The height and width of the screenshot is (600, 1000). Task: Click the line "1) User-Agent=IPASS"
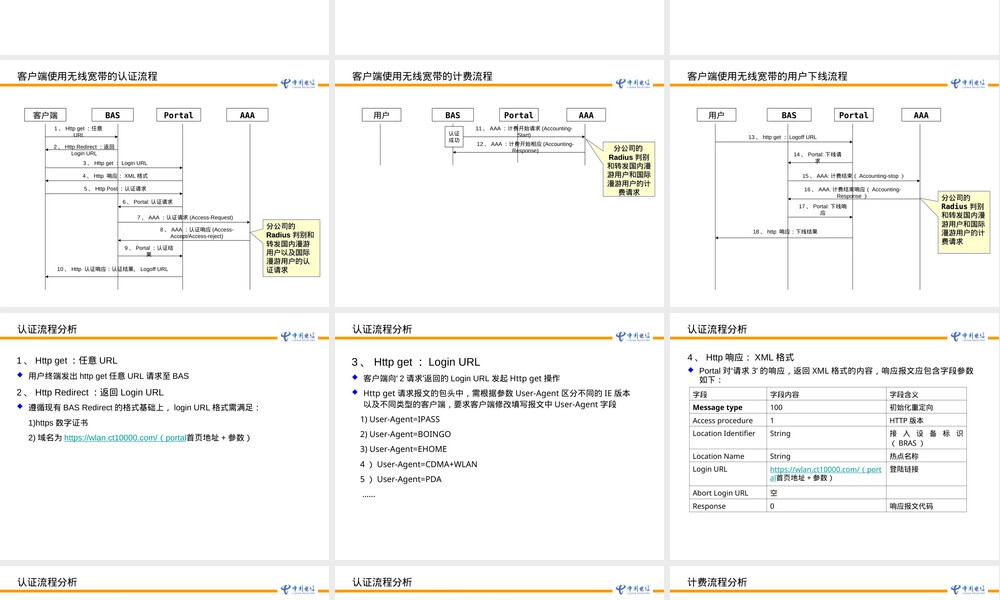pyautogui.click(x=400, y=420)
